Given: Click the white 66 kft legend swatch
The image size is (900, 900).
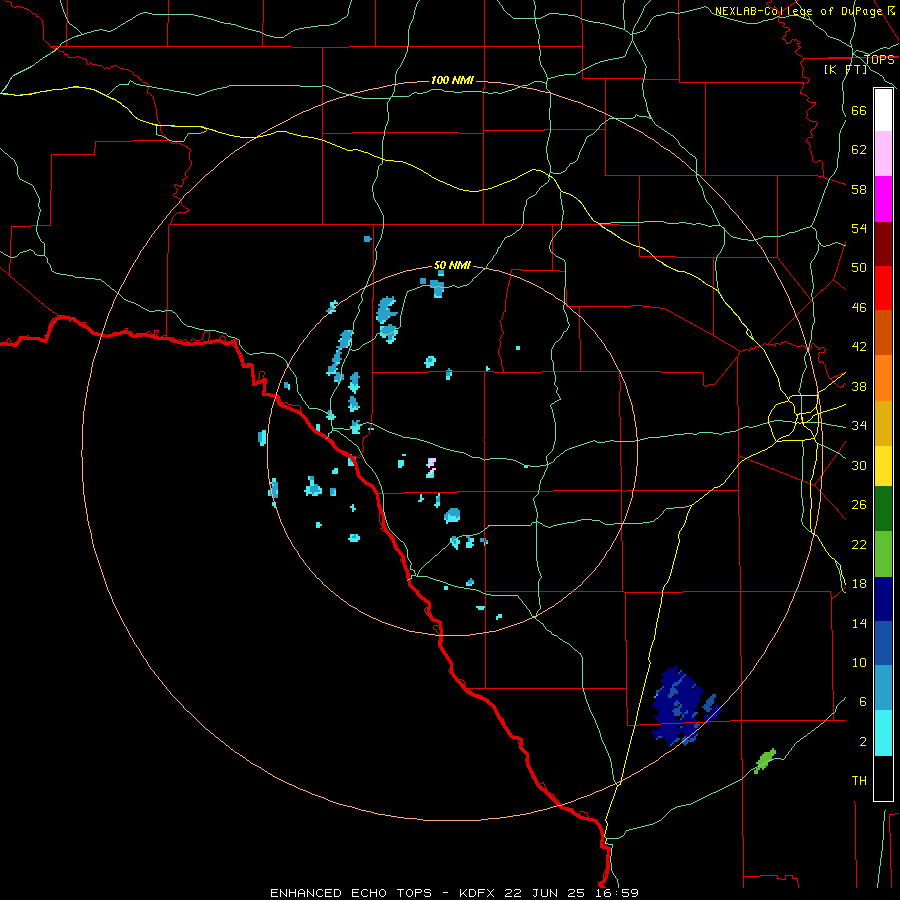Looking at the screenshot, I should coord(883,110).
